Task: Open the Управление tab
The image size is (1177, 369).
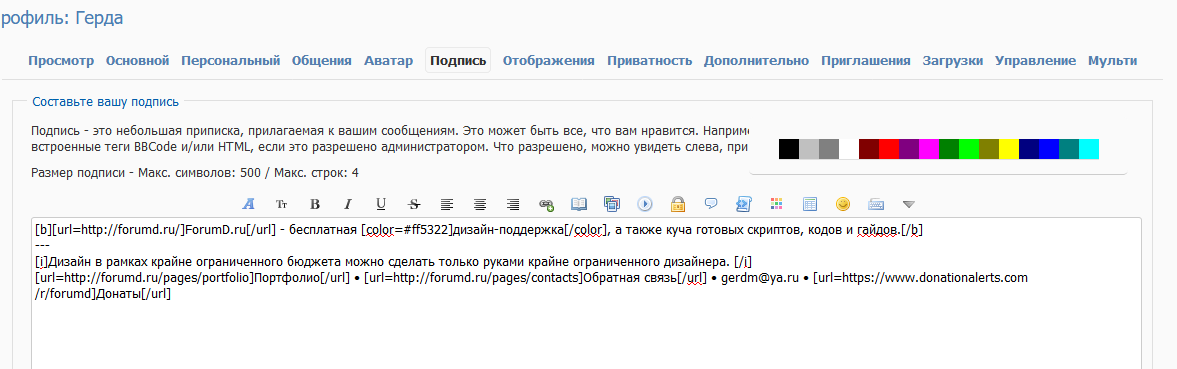Action: pos(1035,61)
